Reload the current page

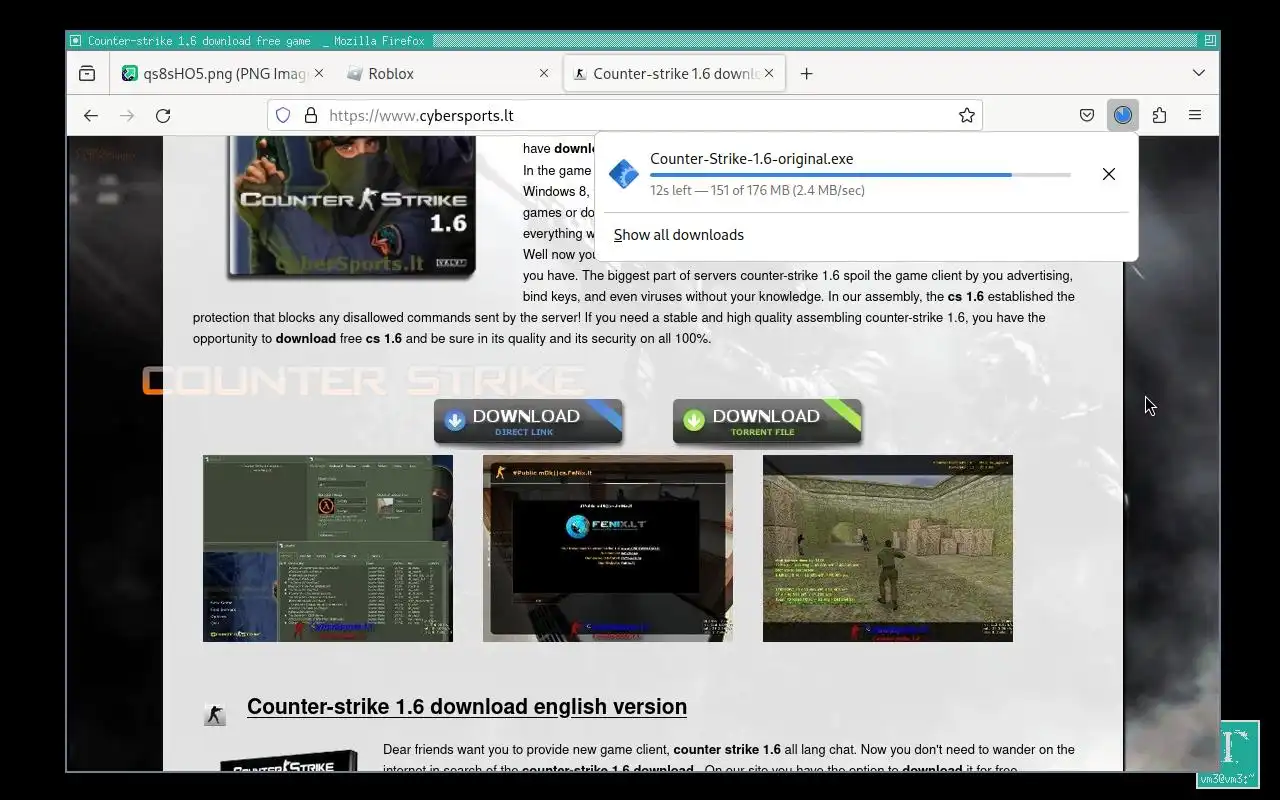[163, 115]
